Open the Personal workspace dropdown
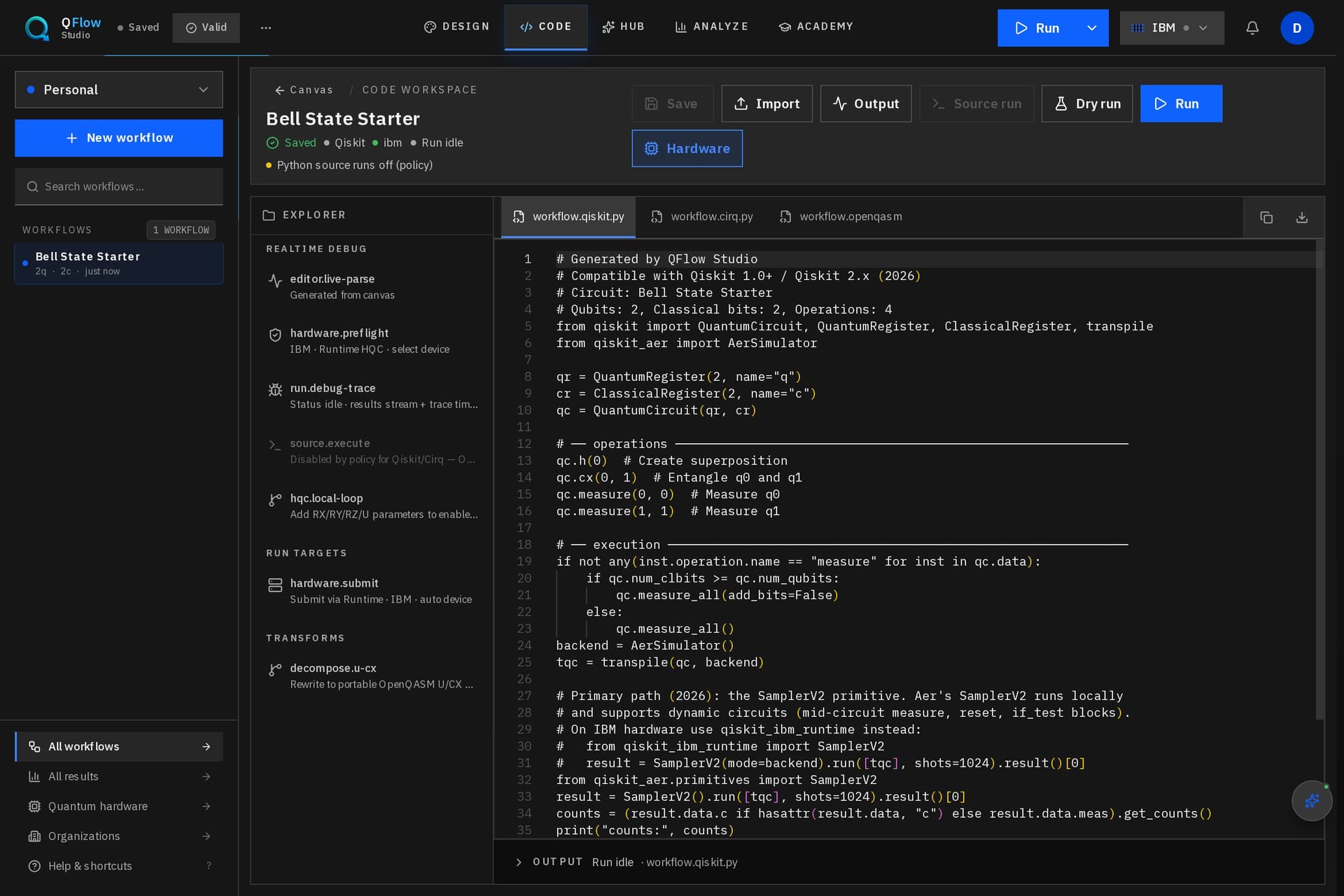Screen dimensions: 1344x896 coord(119,90)
